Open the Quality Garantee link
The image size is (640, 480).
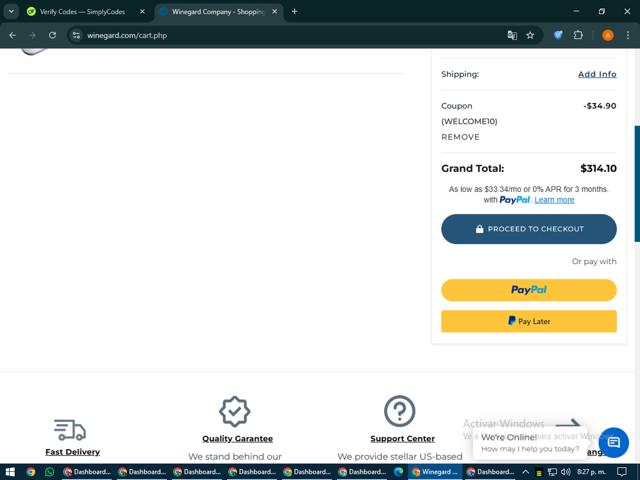pos(238,439)
